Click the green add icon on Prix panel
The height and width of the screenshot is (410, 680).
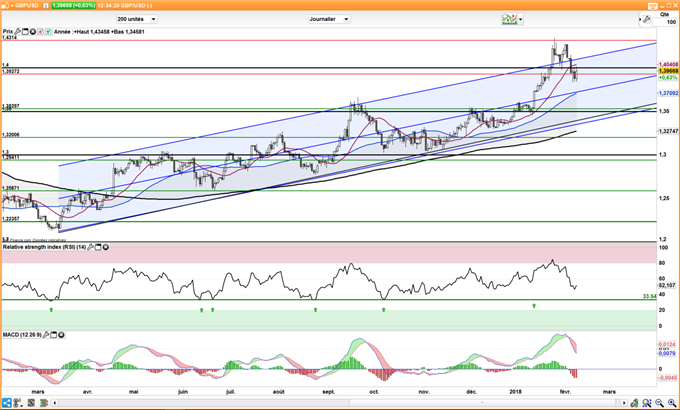48,32
